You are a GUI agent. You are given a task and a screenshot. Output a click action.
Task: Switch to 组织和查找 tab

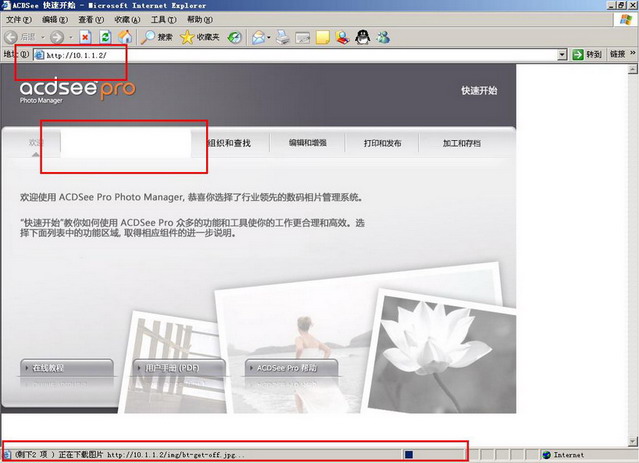pos(229,143)
